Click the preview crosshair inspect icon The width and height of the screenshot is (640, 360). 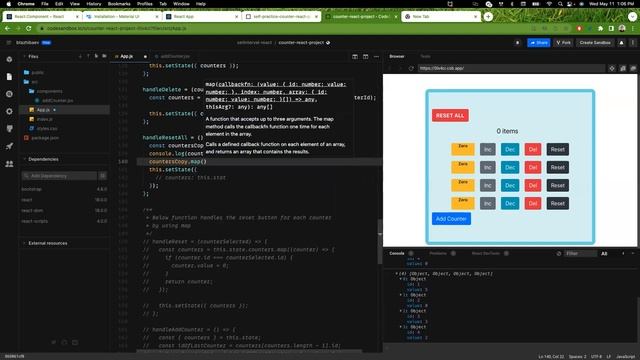pos(612,68)
